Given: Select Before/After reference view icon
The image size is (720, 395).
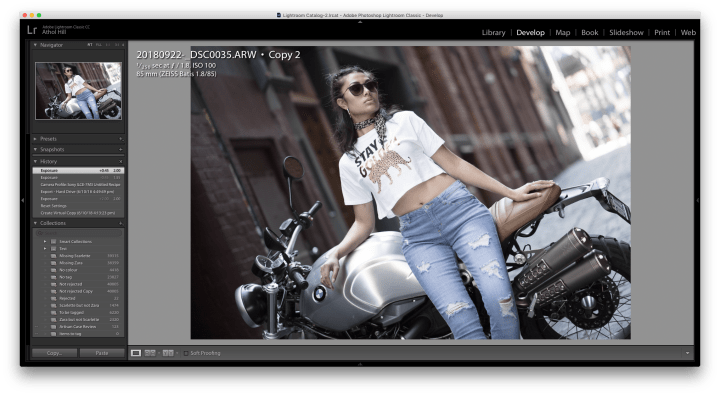Looking at the screenshot, I should (150, 353).
